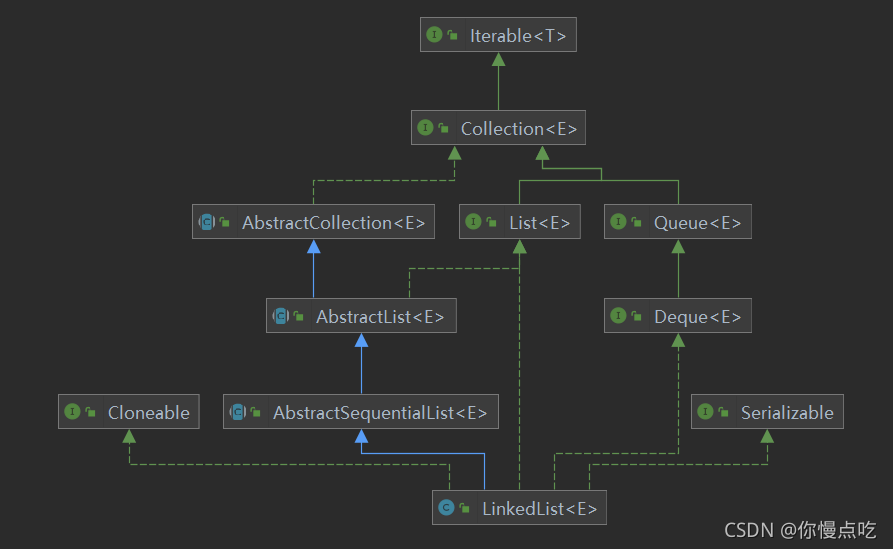
Task: Click the interface icon on the Iterable<T> node
Action: tap(434, 35)
